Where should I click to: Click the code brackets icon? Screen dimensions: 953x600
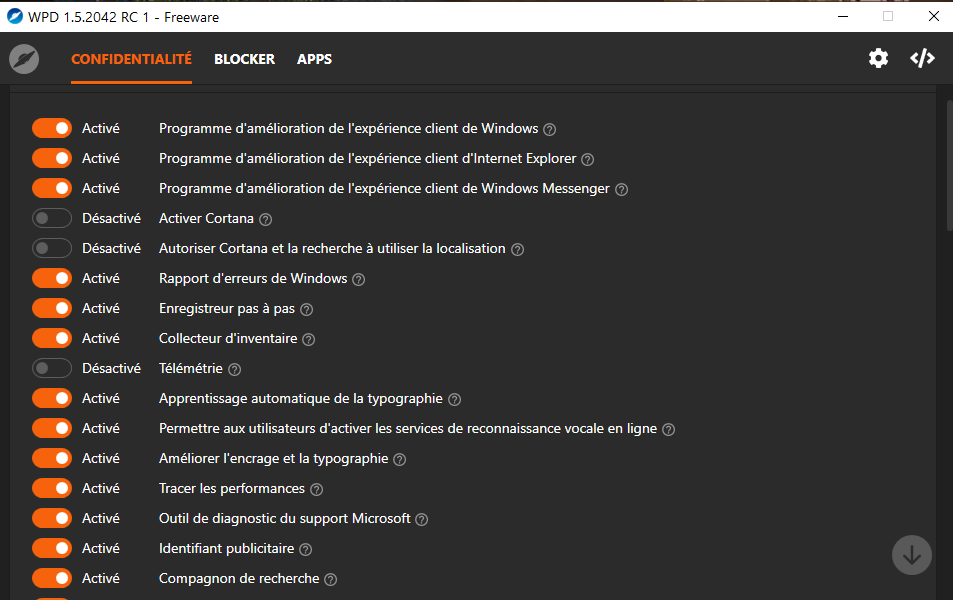(x=922, y=59)
